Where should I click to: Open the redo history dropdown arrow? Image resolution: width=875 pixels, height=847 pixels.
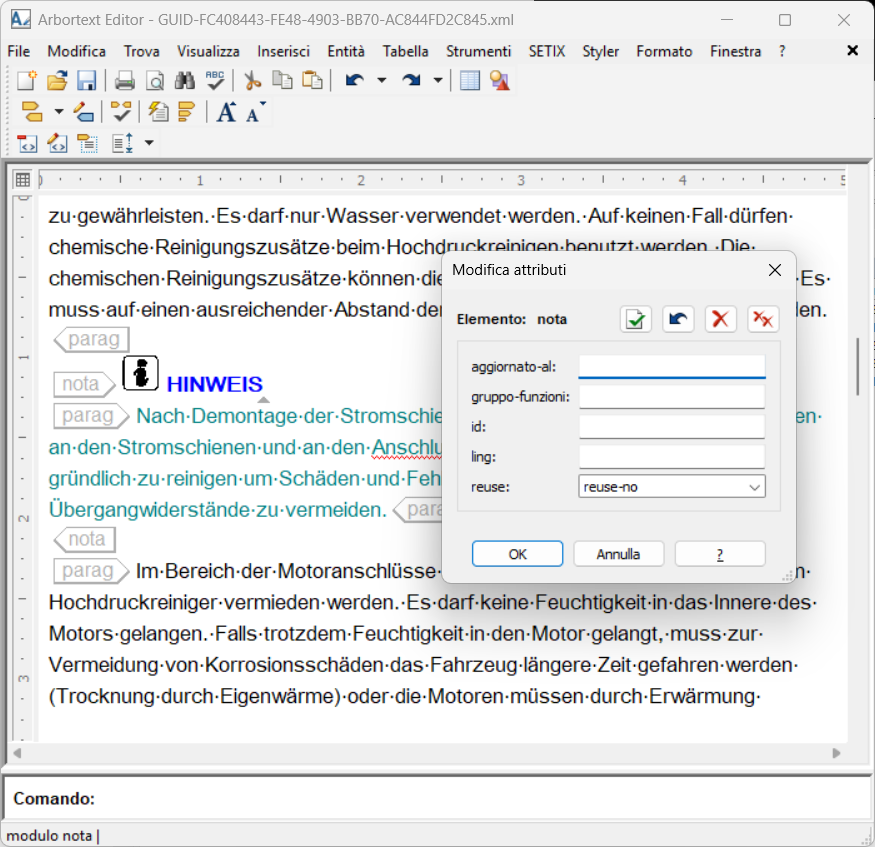[x=438, y=80]
